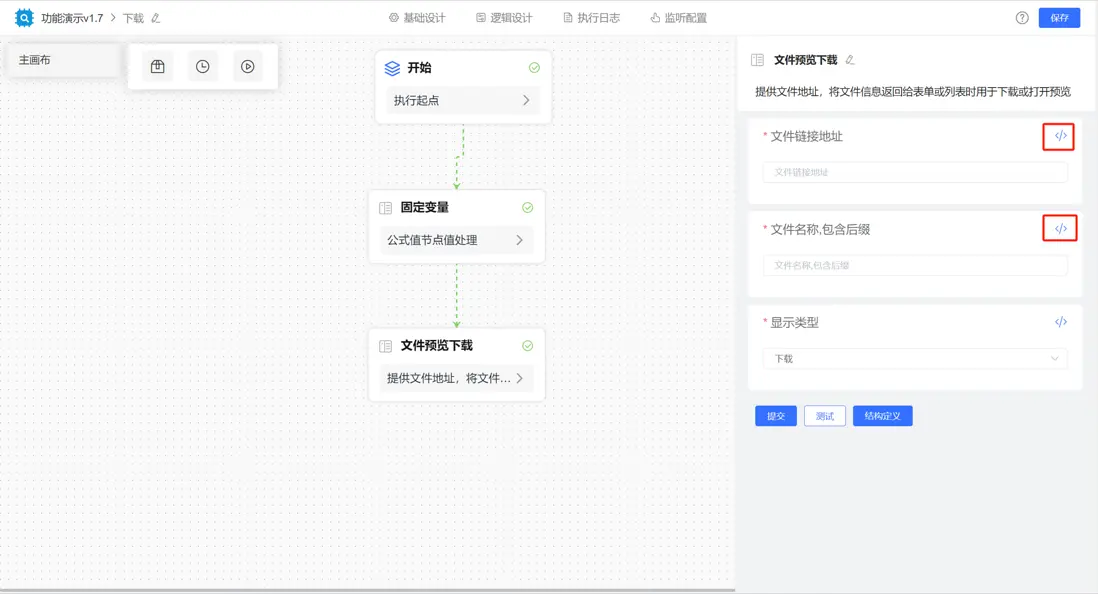Click the 提交 button
This screenshot has width=1098, height=594.
pyautogui.click(x=776, y=416)
